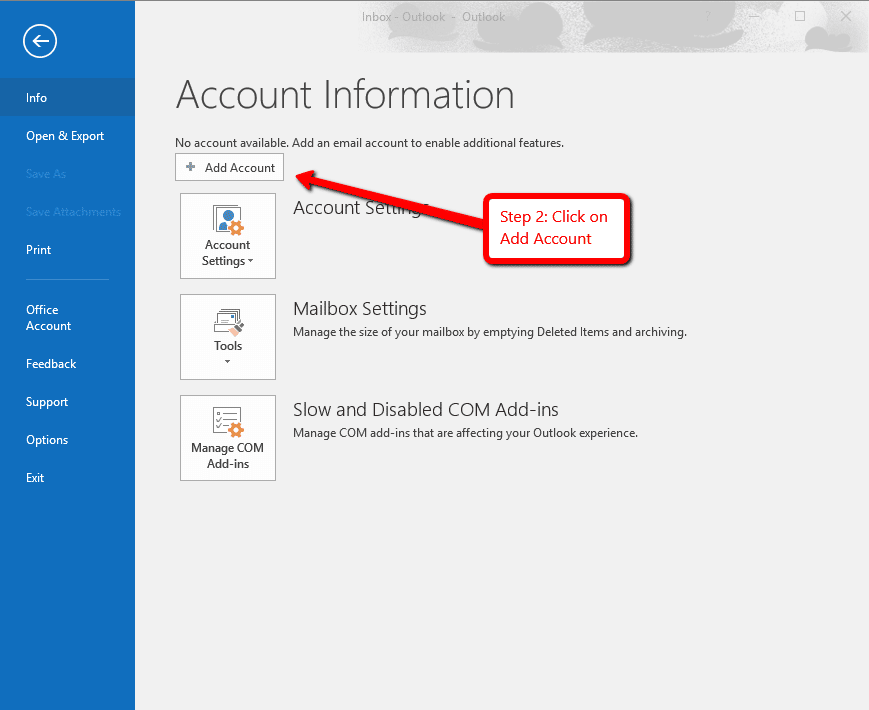Click the back arrow circle icon
869x710 pixels.
pos(40,41)
